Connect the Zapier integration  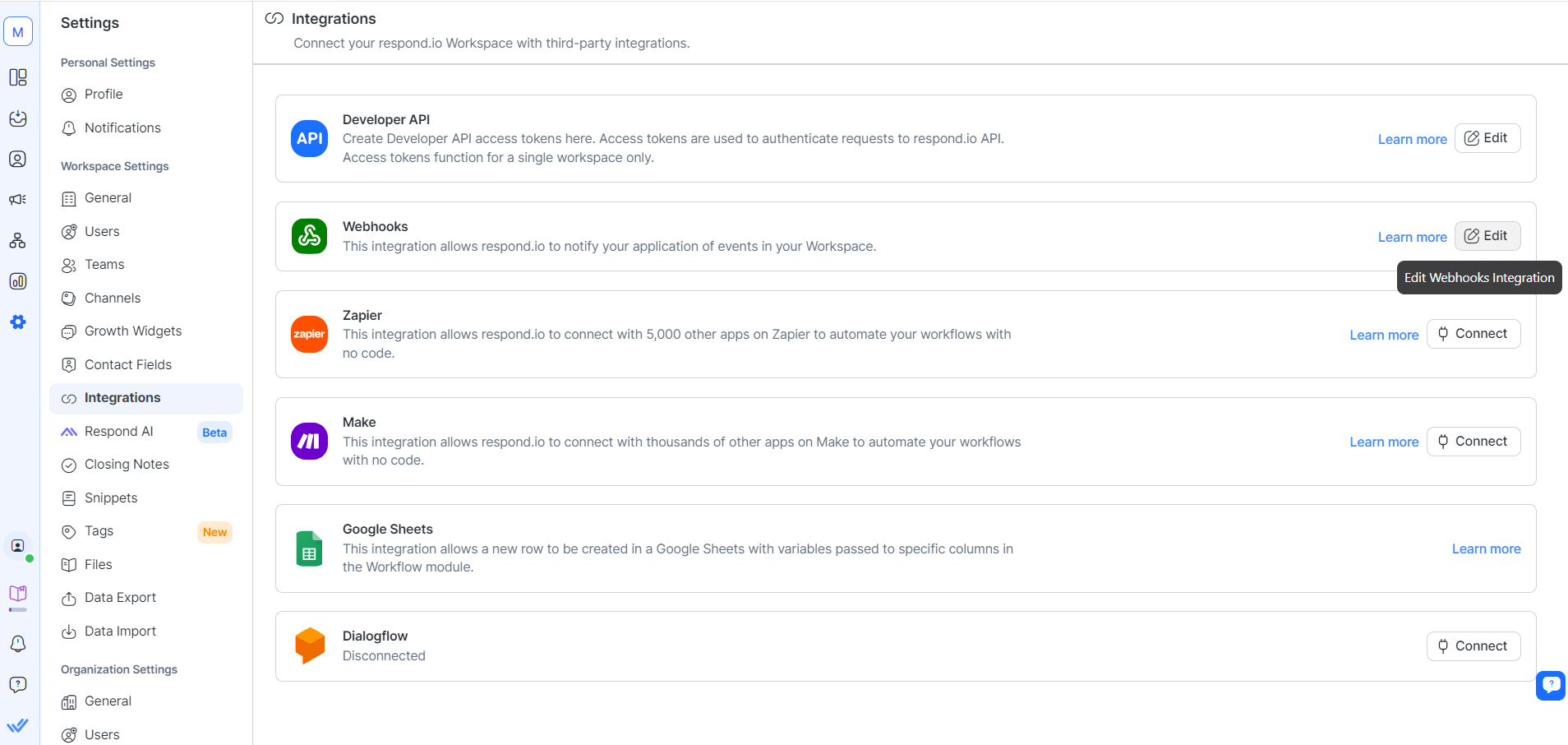tap(1473, 334)
